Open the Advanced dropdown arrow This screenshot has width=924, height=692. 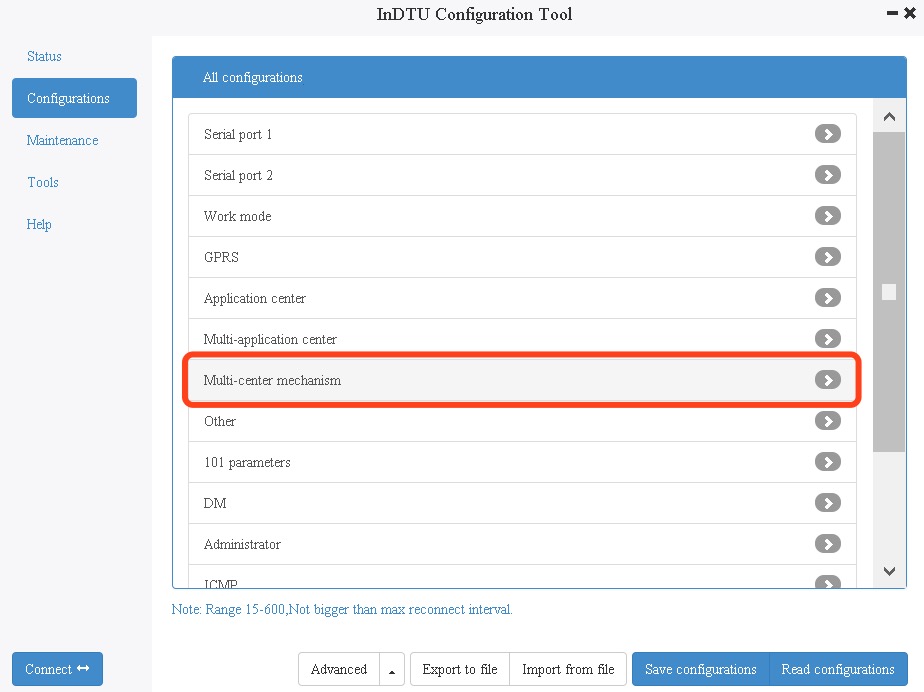coord(391,670)
